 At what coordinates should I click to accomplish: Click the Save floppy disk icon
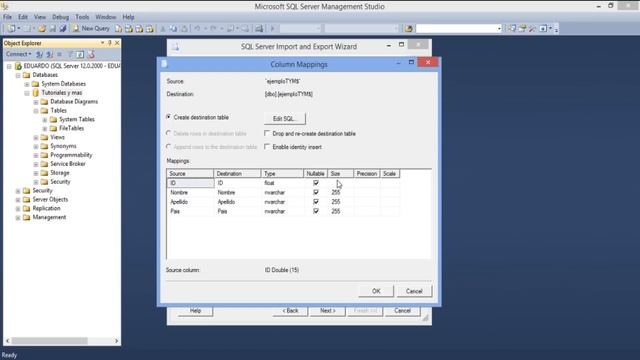(53, 29)
